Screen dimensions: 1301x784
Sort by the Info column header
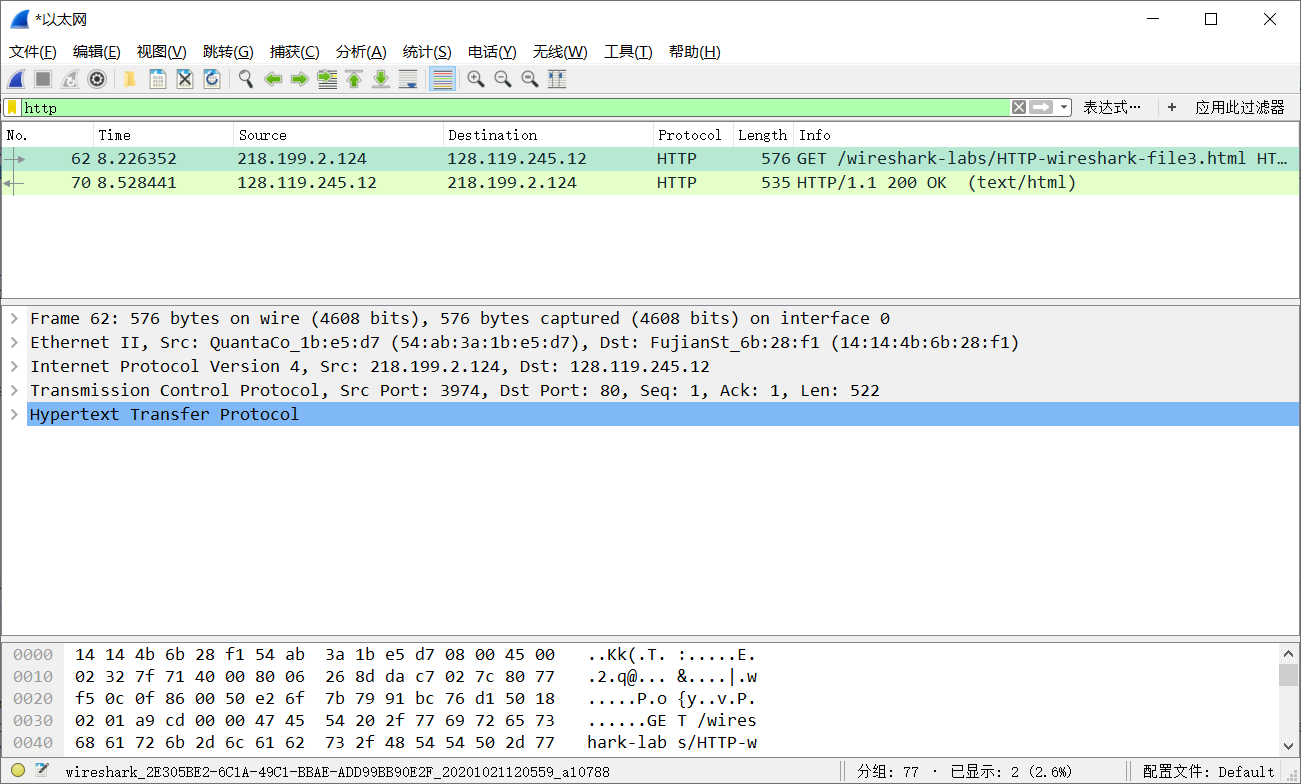pyautogui.click(x=1047, y=135)
